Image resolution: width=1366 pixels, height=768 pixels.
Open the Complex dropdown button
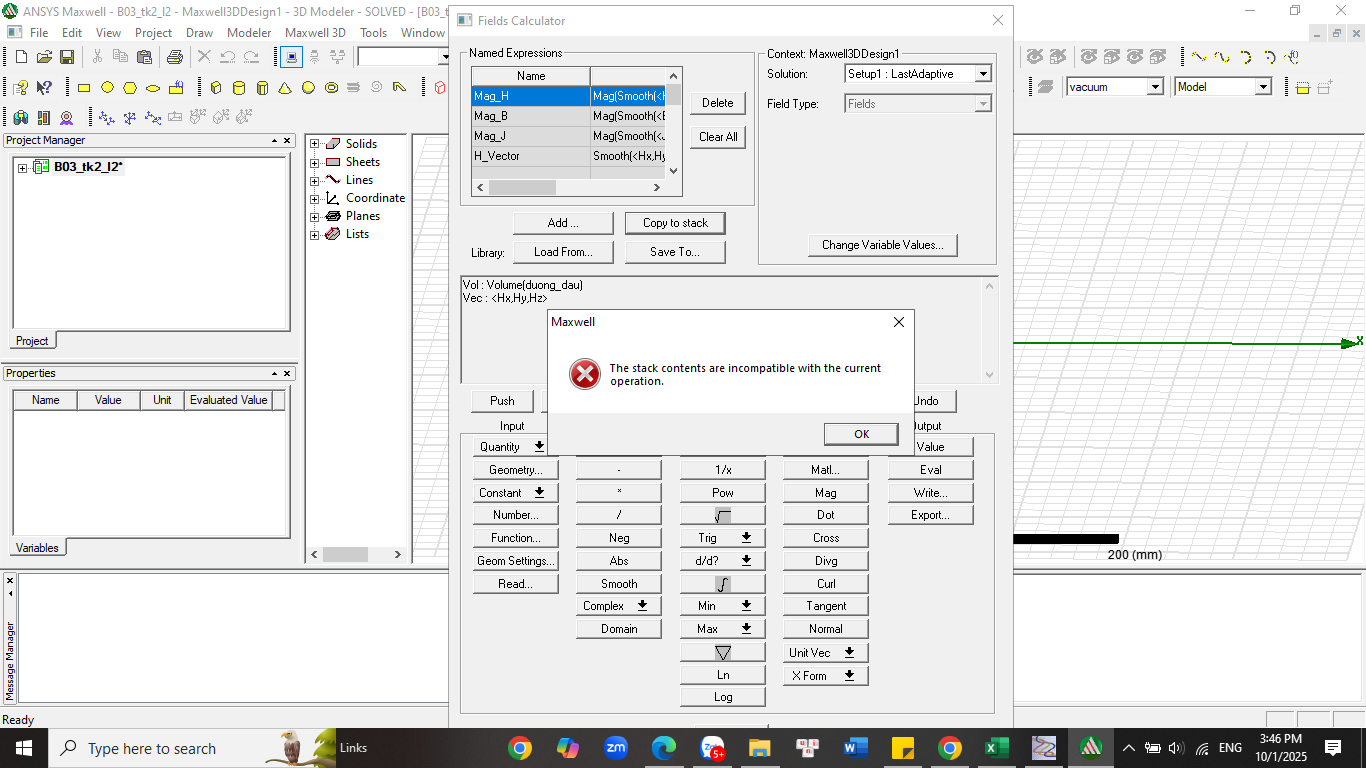pos(619,606)
